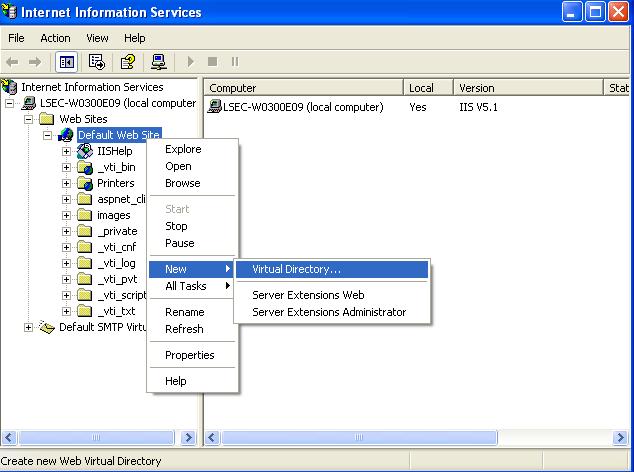
Task: Expand the Default SMTP Virtual Server node
Action: 29,327
